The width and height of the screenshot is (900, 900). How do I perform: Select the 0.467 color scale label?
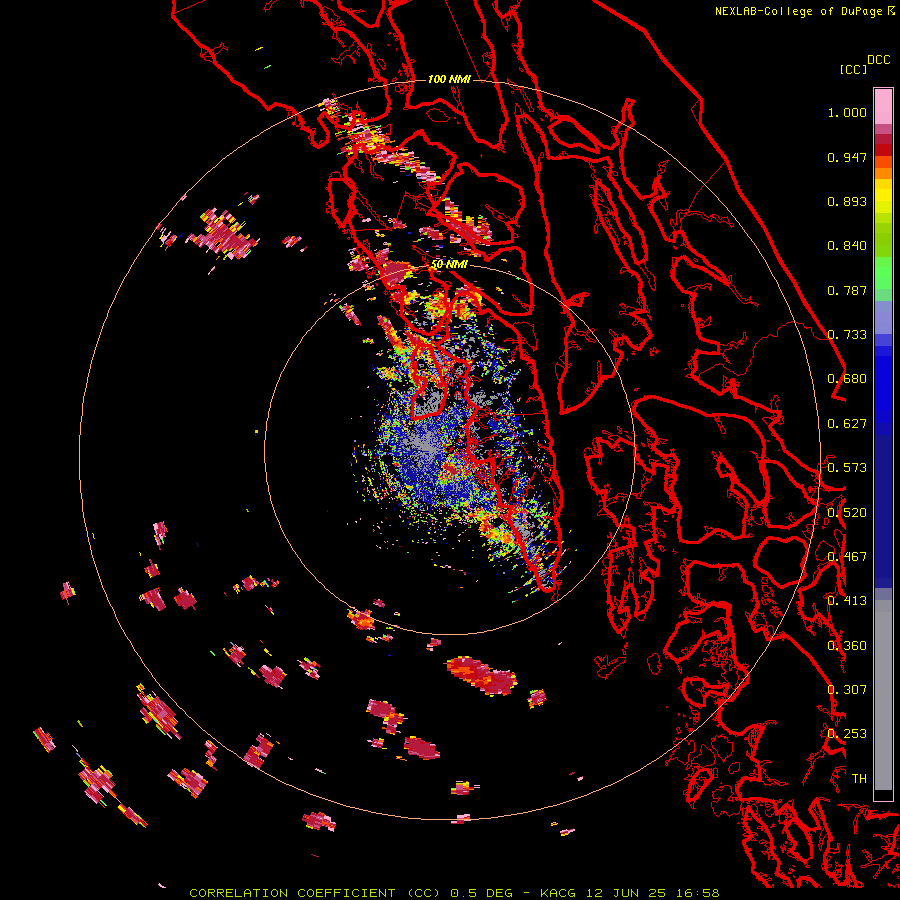pos(847,557)
